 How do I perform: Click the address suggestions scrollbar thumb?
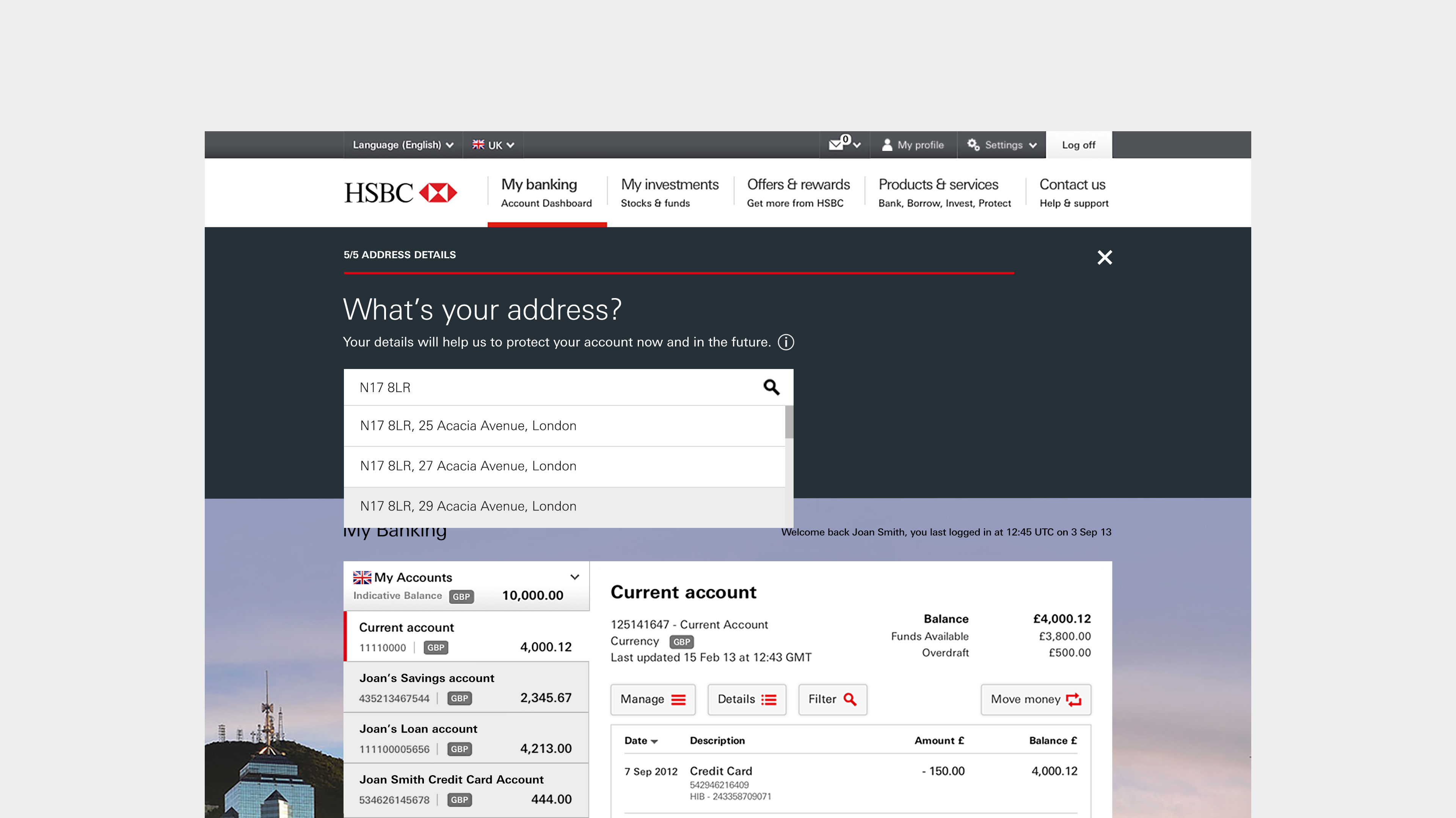(789, 422)
